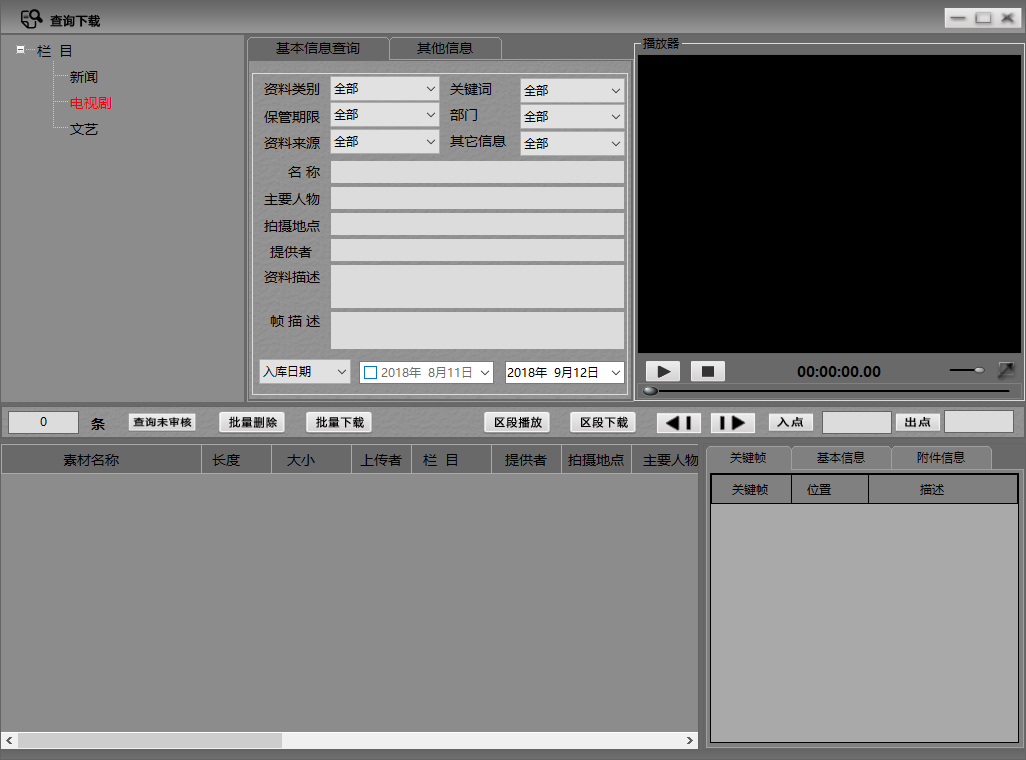Open the 入库日期 date type dropdown
1026x760 pixels.
pos(304,371)
